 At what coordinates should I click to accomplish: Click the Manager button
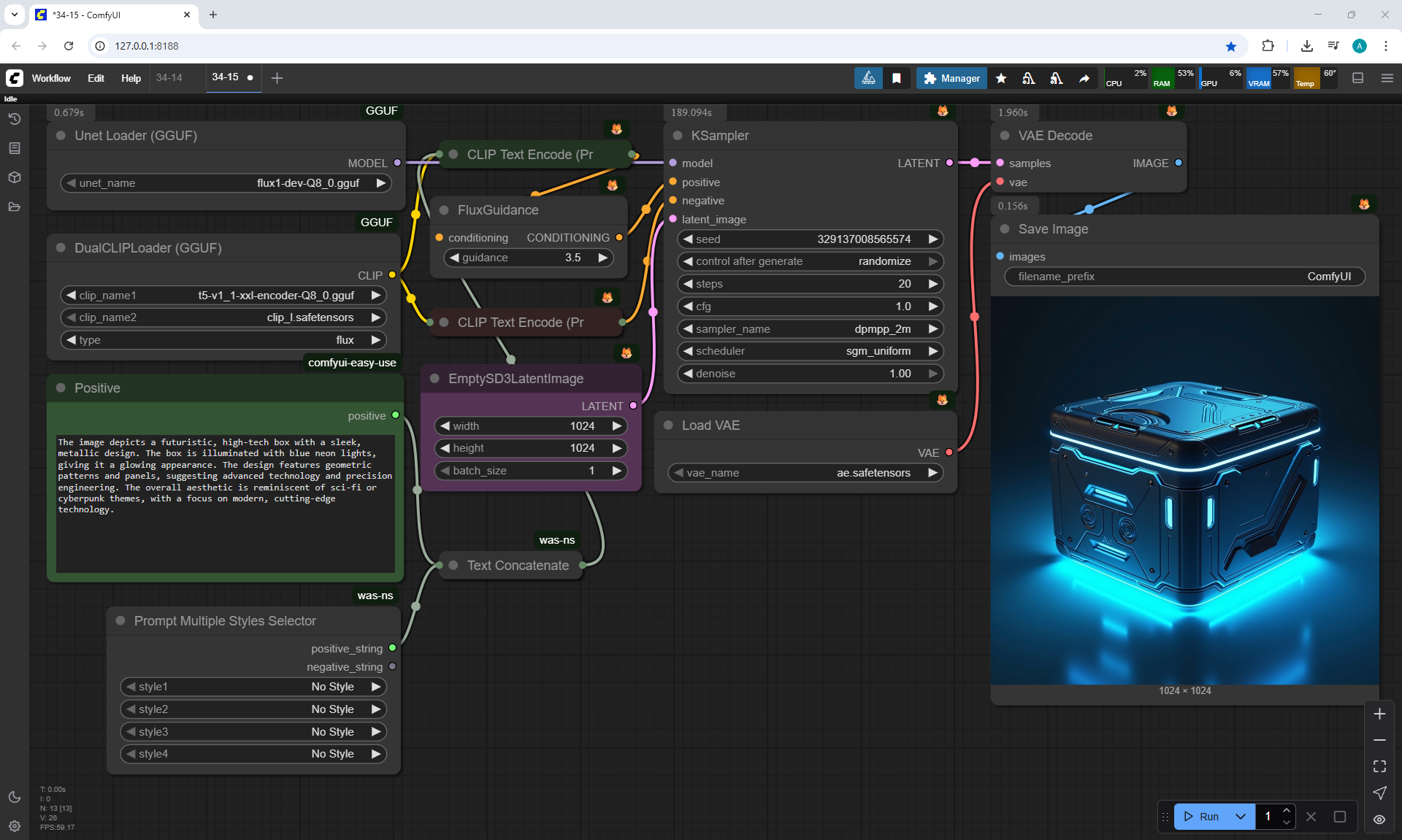(951, 78)
